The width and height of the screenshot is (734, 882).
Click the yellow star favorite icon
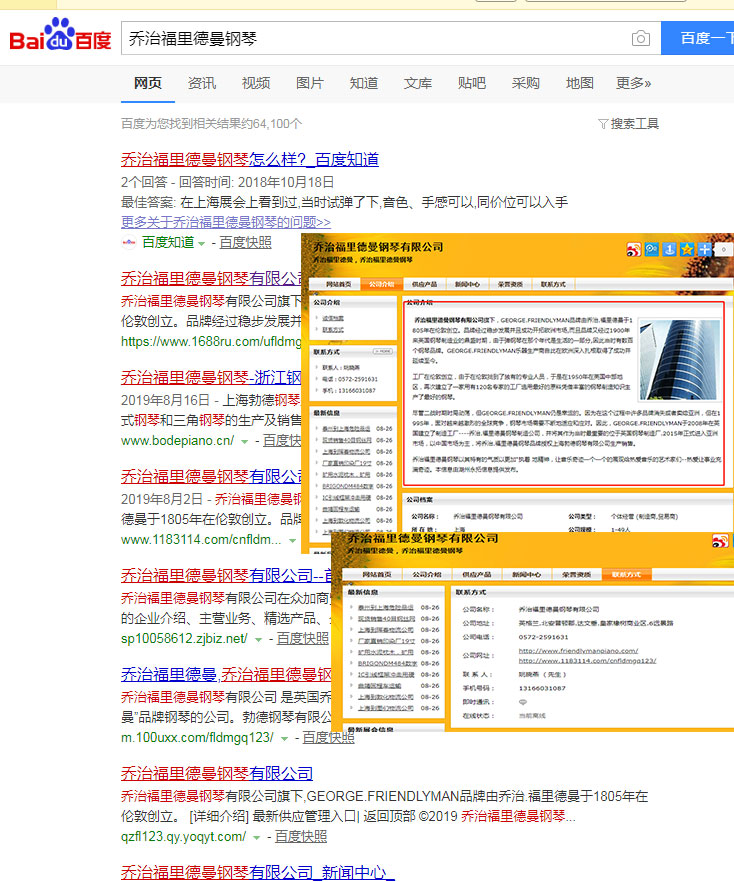pos(687,249)
